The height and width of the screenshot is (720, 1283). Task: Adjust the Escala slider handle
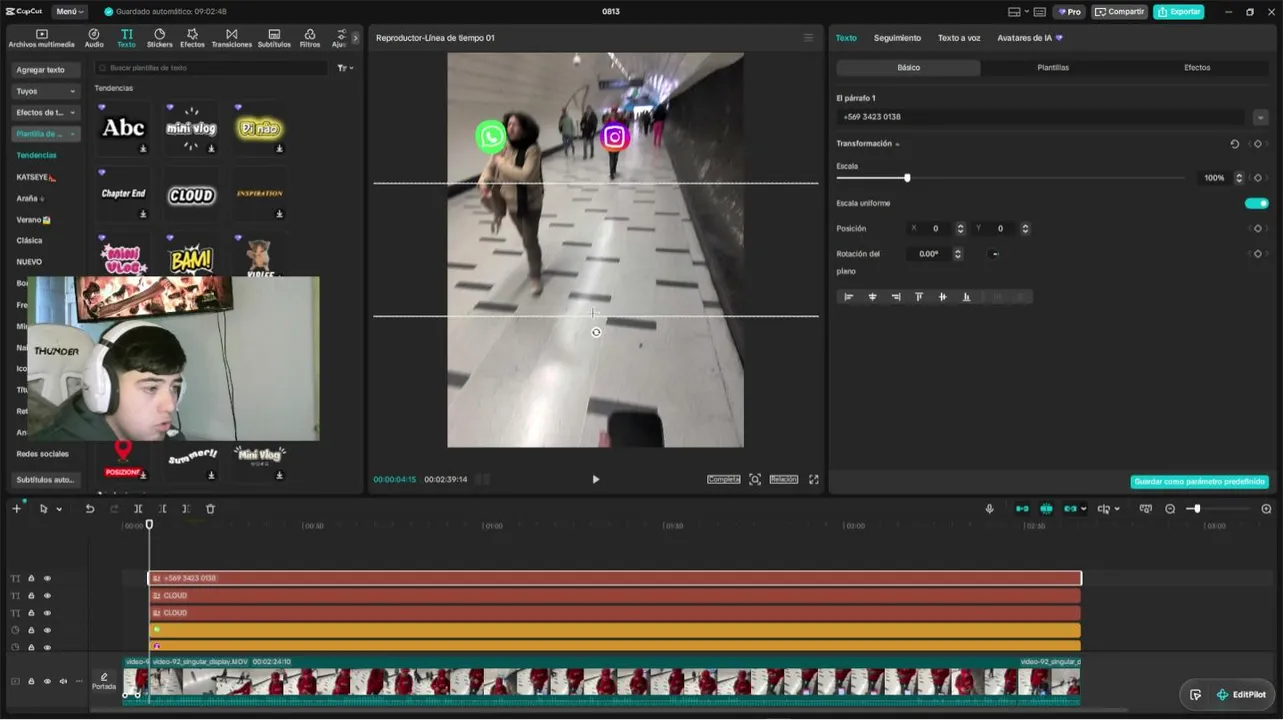point(907,178)
